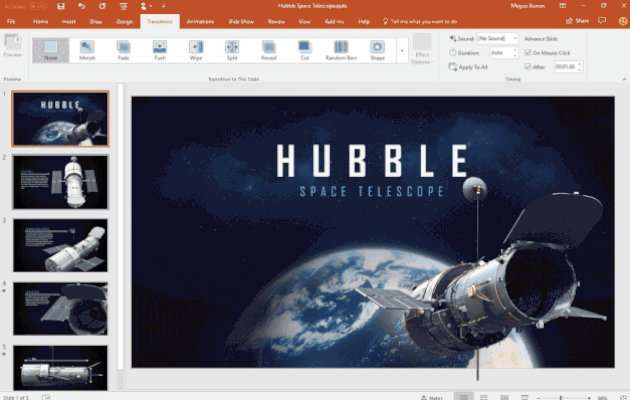The height and width of the screenshot is (400, 630).
Task: Switch to the Design tab
Action: (x=124, y=21)
